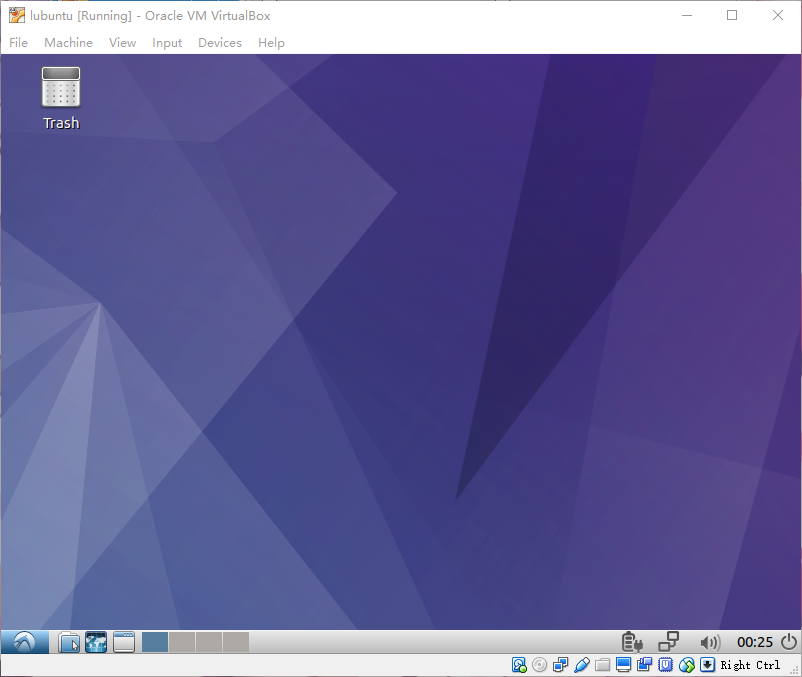Click the panel clock showing 00:25

pos(755,642)
